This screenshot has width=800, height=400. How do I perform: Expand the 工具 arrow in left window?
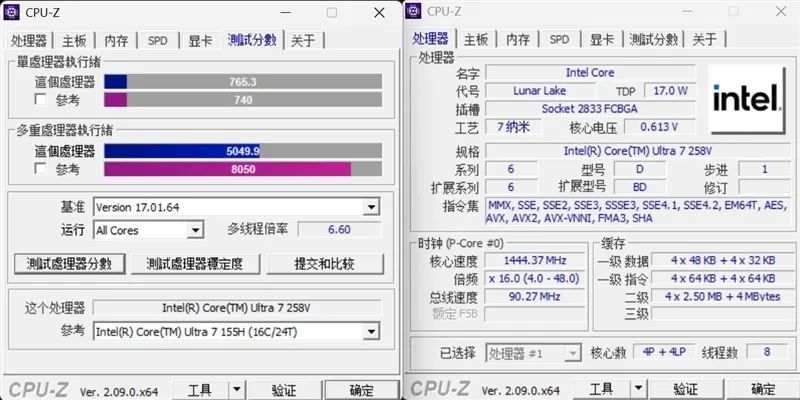236,391
